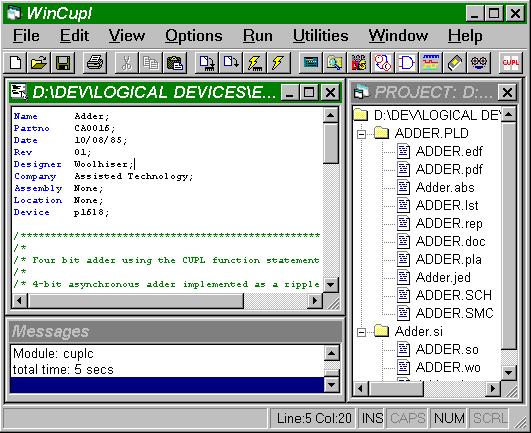531x433 pixels.
Task: Click the Paste clipboard icon
Action: (174, 63)
